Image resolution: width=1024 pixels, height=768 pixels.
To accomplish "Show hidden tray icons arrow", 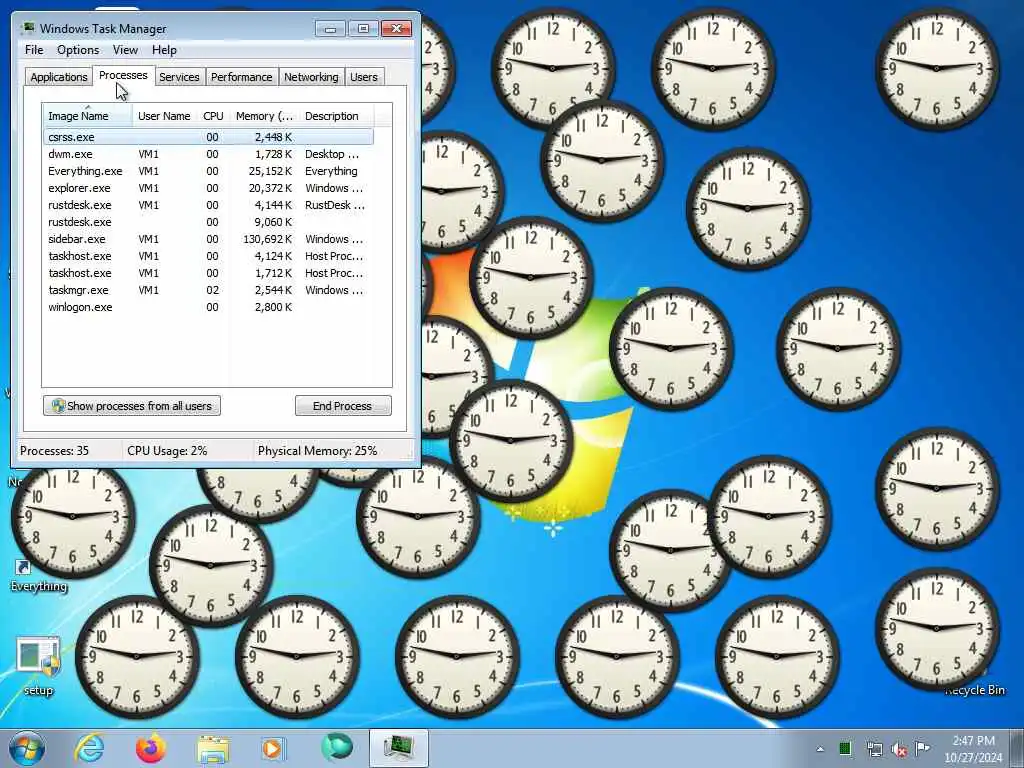I will tap(820, 749).
